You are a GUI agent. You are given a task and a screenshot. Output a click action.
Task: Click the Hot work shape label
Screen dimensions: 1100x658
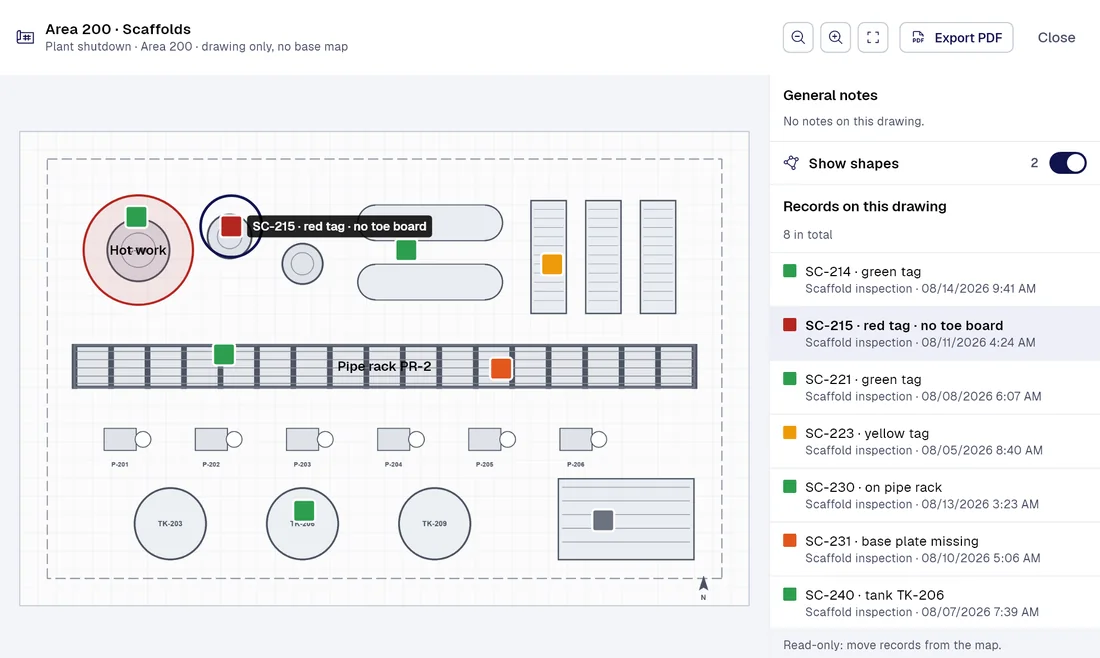[138, 250]
